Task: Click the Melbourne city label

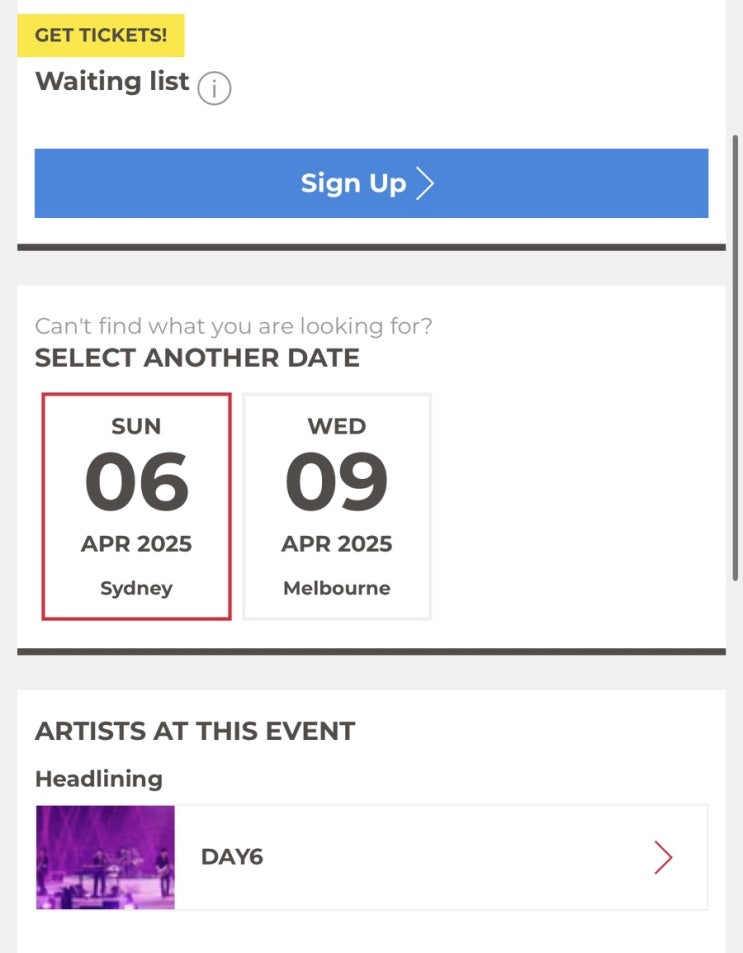Action: point(337,588)
